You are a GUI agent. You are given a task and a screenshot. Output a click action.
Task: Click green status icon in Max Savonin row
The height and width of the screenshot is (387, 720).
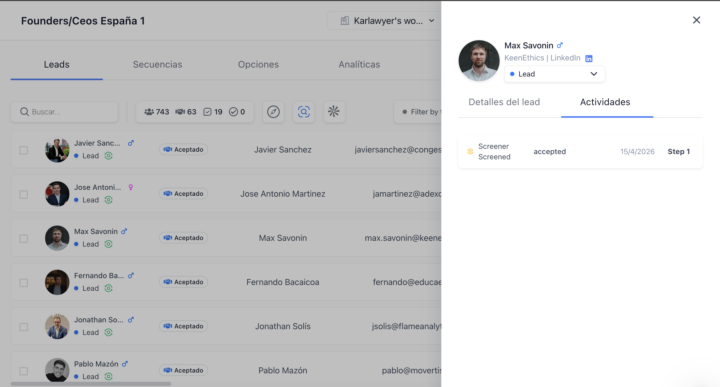click(x=108, y=244)
